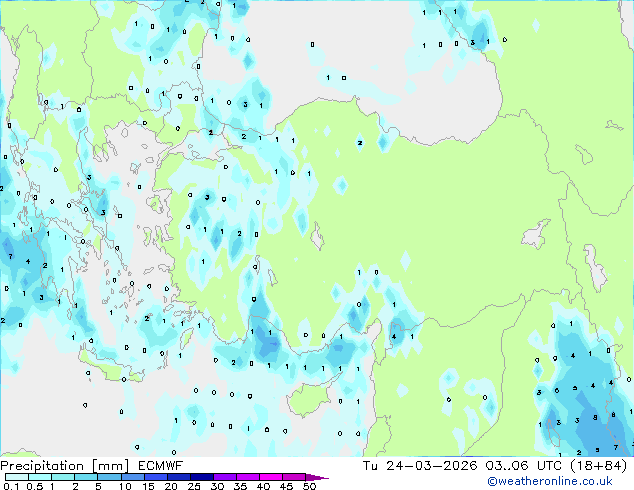The width and height of the screenshot is (634, 490).
Task: Click the '35' legend value
Action: click(x=240, y=486)
